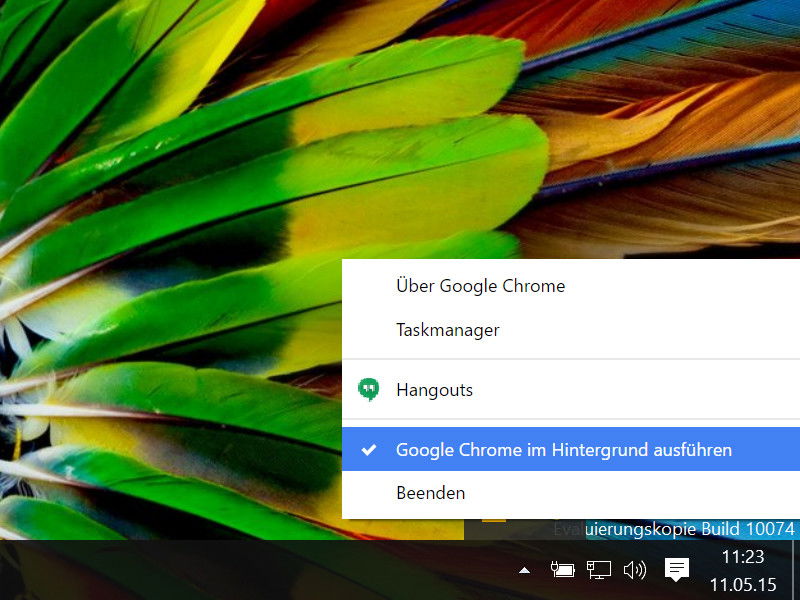The width and height of the screenshot is (800, 600).
Task: Click the power plug battery tray icon
Action: click(563, 569)
